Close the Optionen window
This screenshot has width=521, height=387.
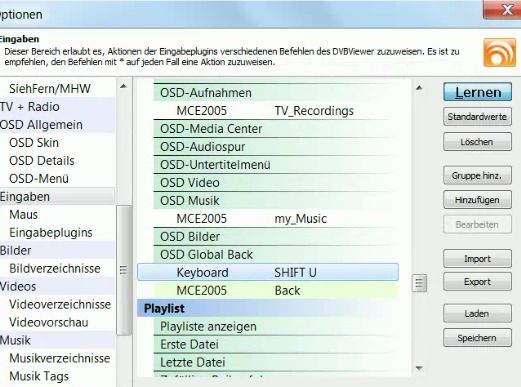(x=503, y=10)
